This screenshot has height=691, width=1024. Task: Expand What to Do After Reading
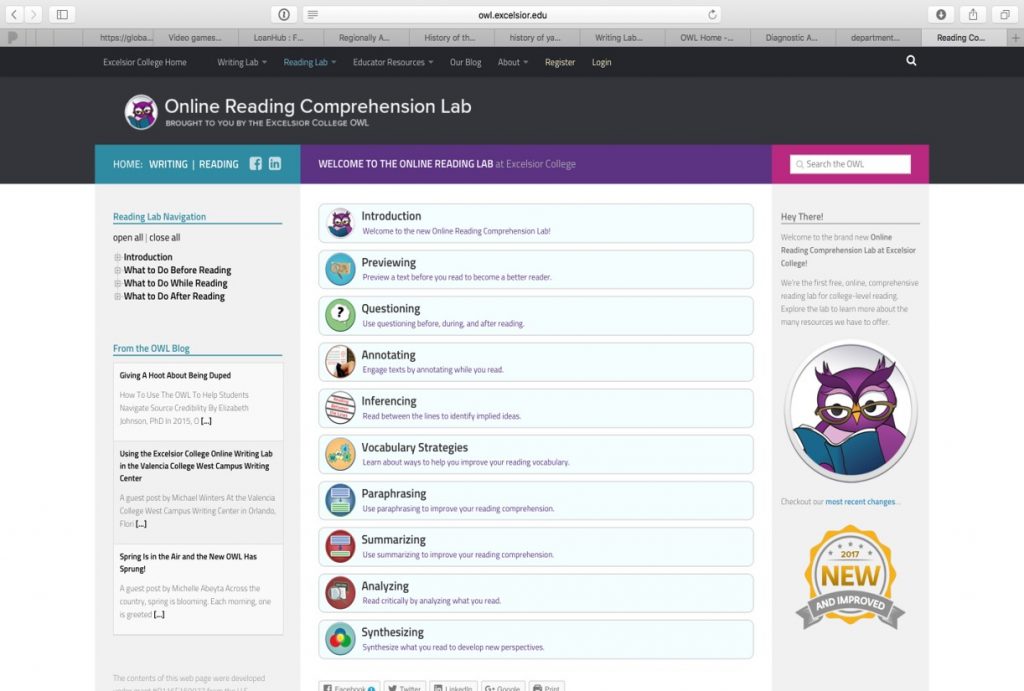coord(118,297)
